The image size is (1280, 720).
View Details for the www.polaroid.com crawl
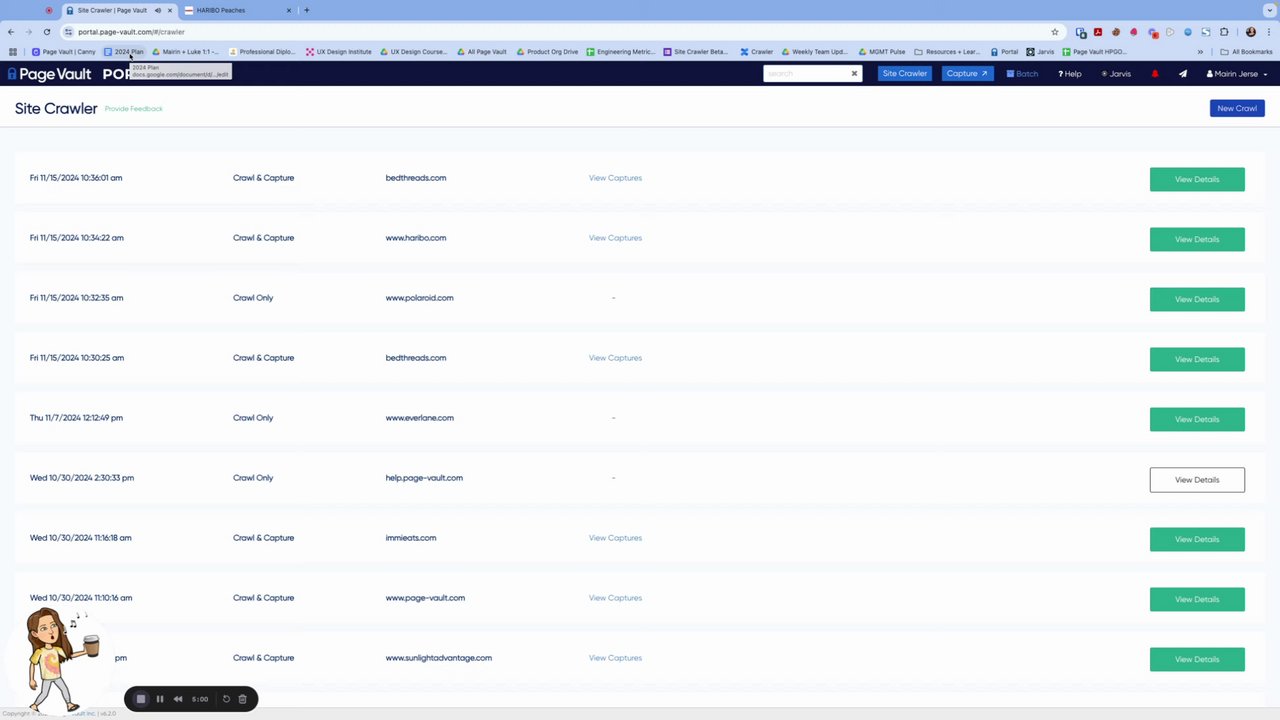pos(1197,299)
